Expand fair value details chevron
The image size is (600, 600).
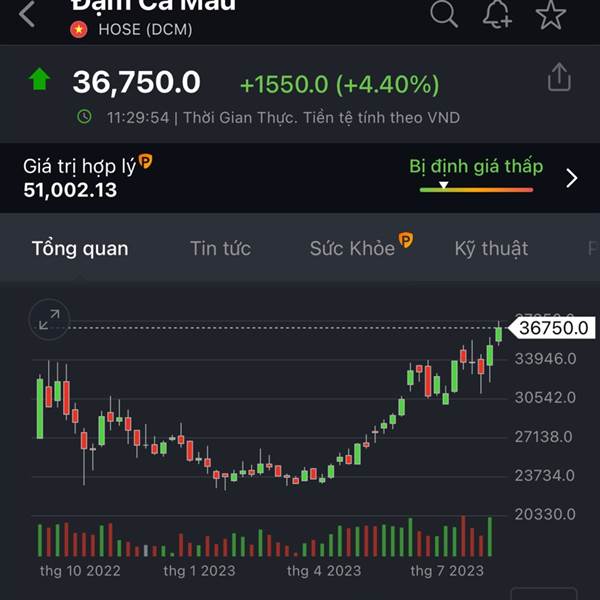coord(571,178)
